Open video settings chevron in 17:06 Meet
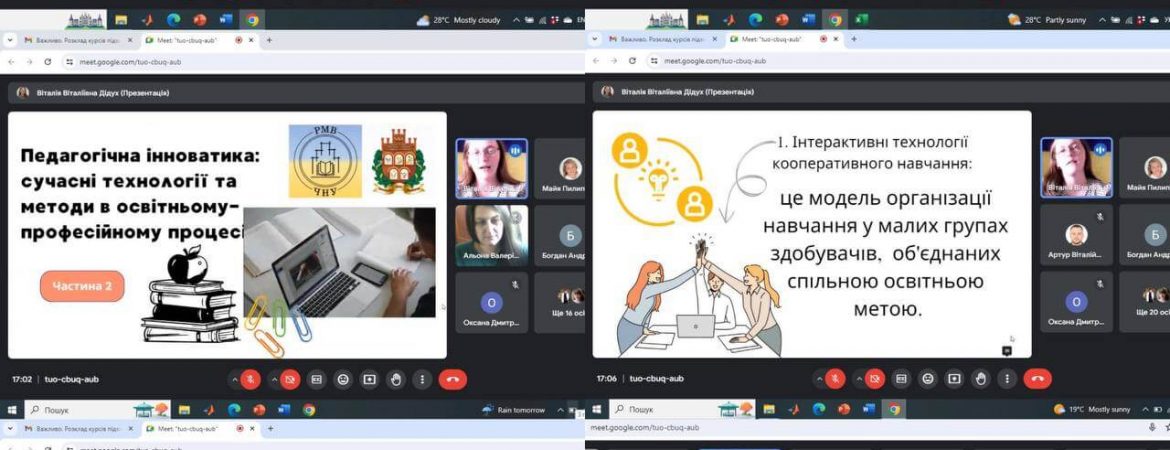This screenshot has height=450, width=1170. 860,379
